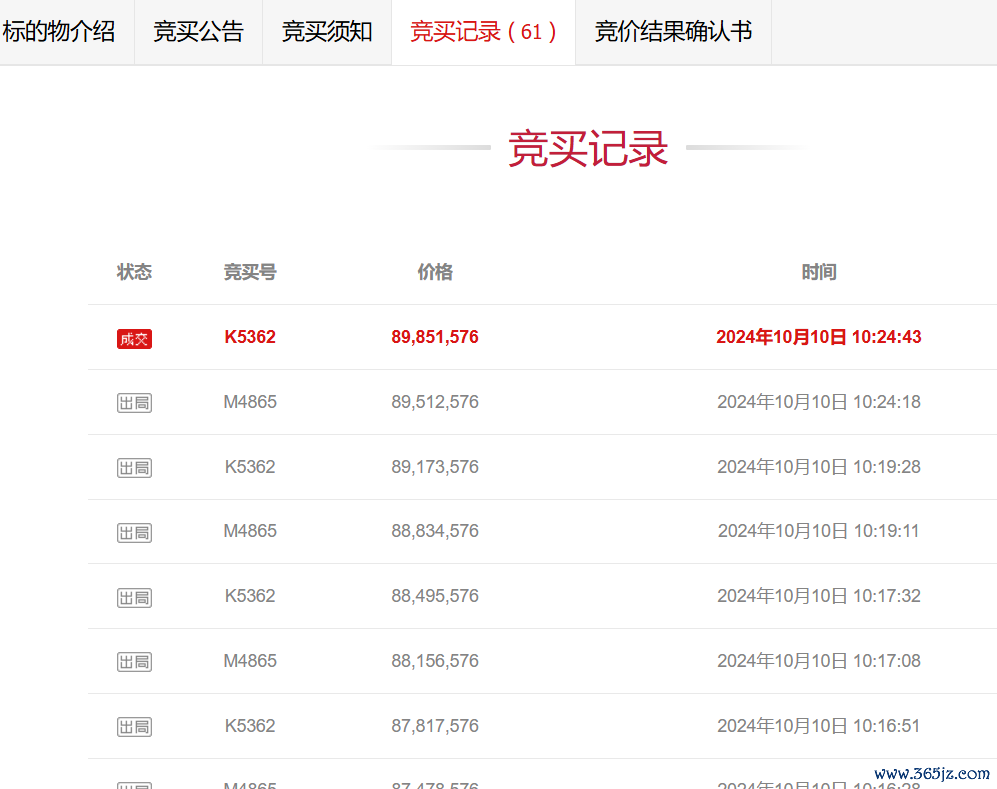The height and width of the screenshot is (789, 997).
Task: Click the 时间 column header
Action: [x=819, y=272]
